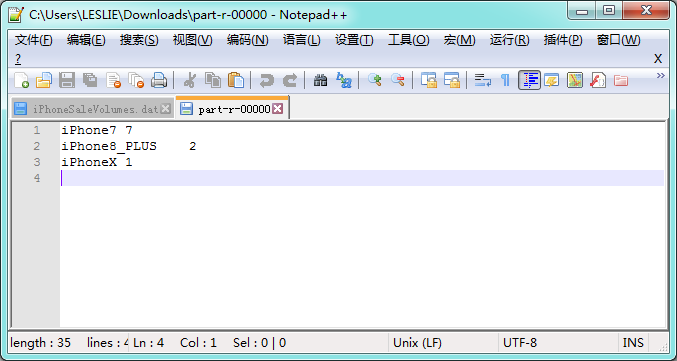
Task: Open Find with the binoculars icon
Action: pyautogui.click(x=320, y=81)
